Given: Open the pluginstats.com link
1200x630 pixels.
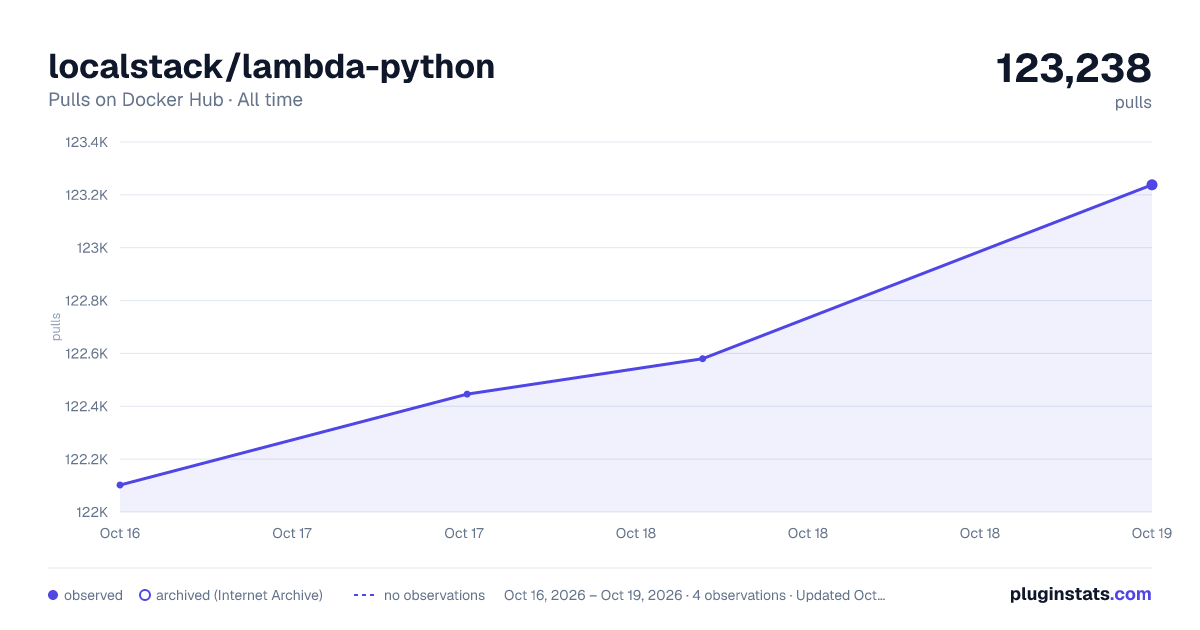Looking at the screenshot, I should [x=1081, y=594].
